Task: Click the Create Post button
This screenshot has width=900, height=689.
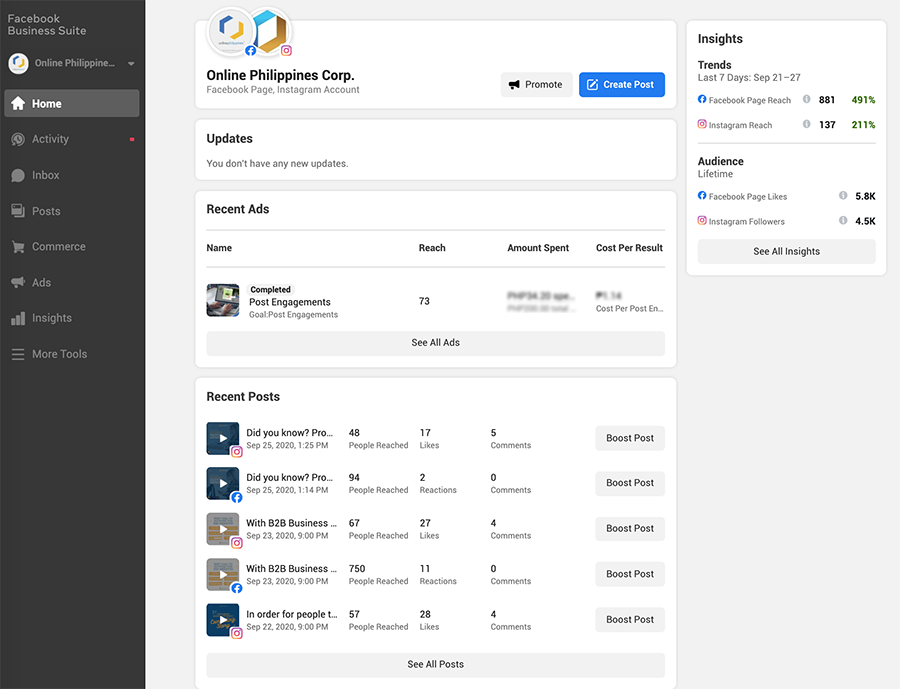Action: click(621, 85)
